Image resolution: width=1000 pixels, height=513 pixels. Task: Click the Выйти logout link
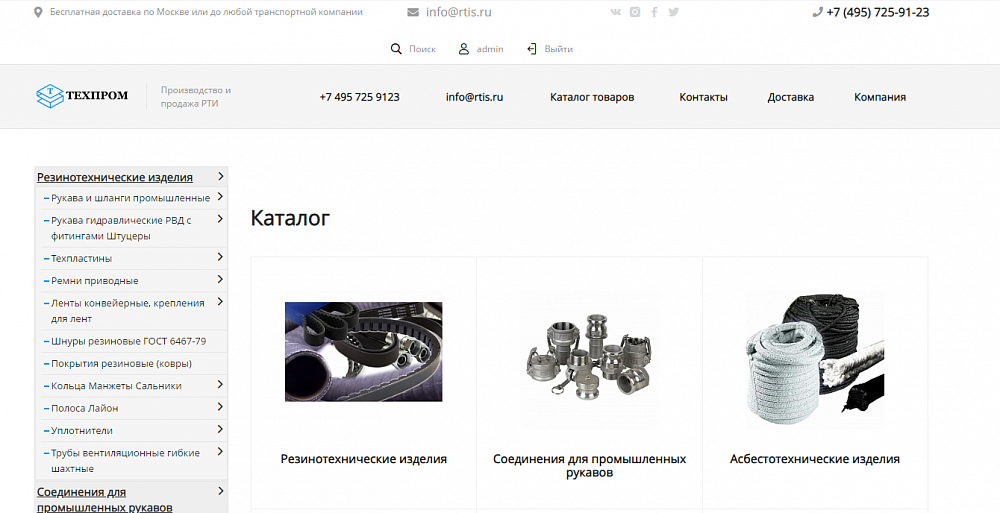click(559, 49)
